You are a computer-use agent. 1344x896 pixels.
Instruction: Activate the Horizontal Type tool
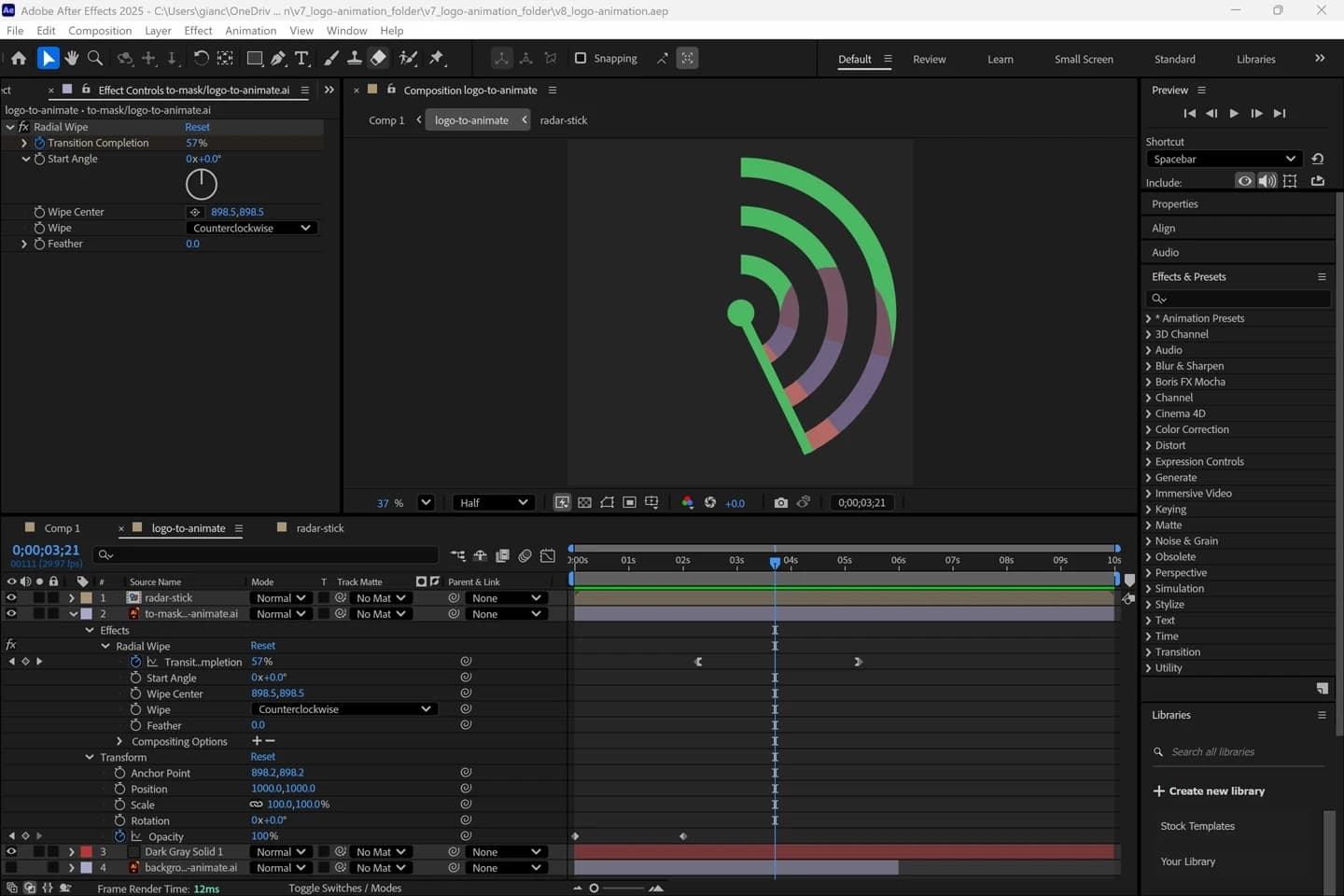click(302, 58)
